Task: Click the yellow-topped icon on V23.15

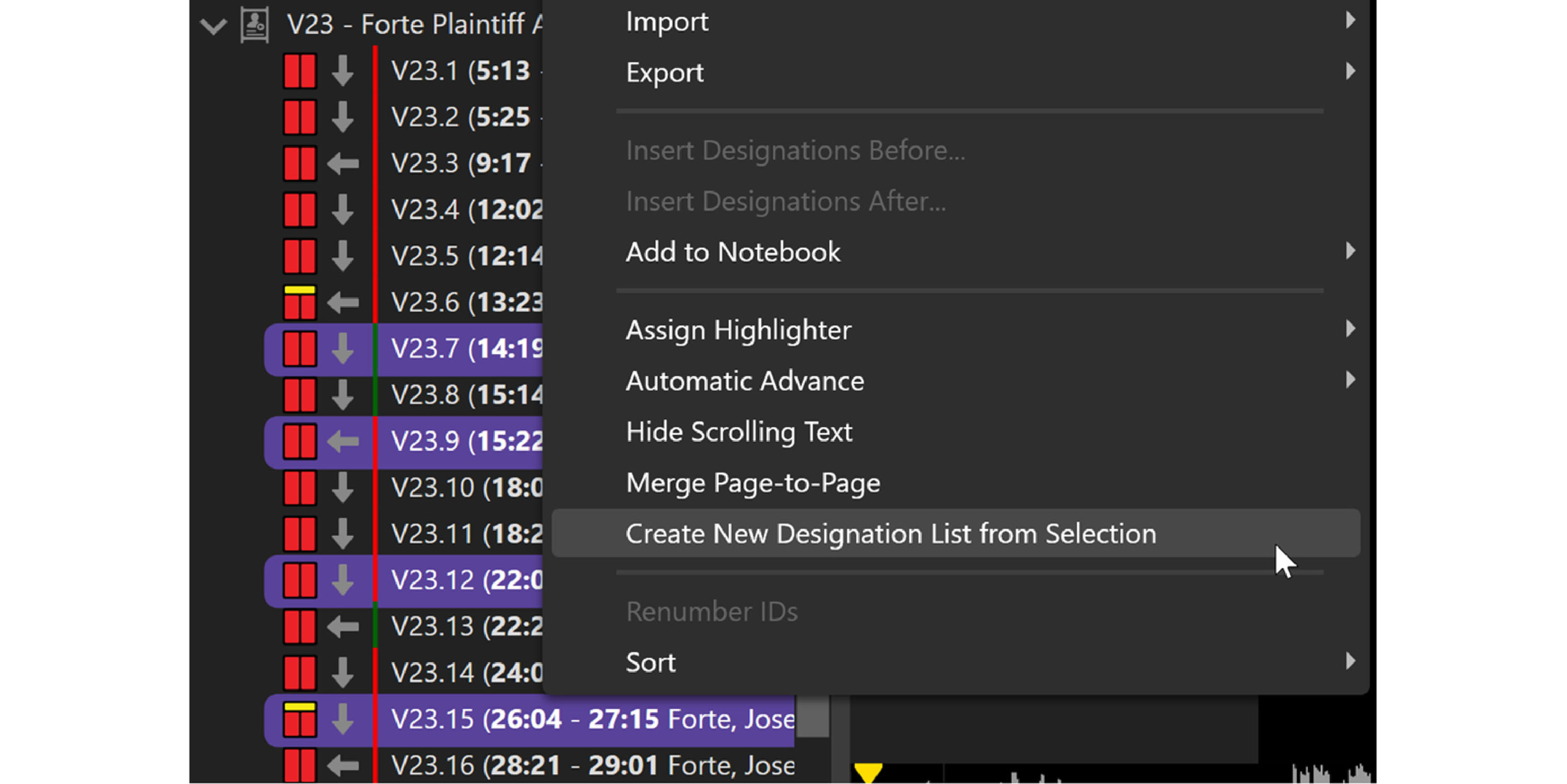Action: click(x=299, y=719)
